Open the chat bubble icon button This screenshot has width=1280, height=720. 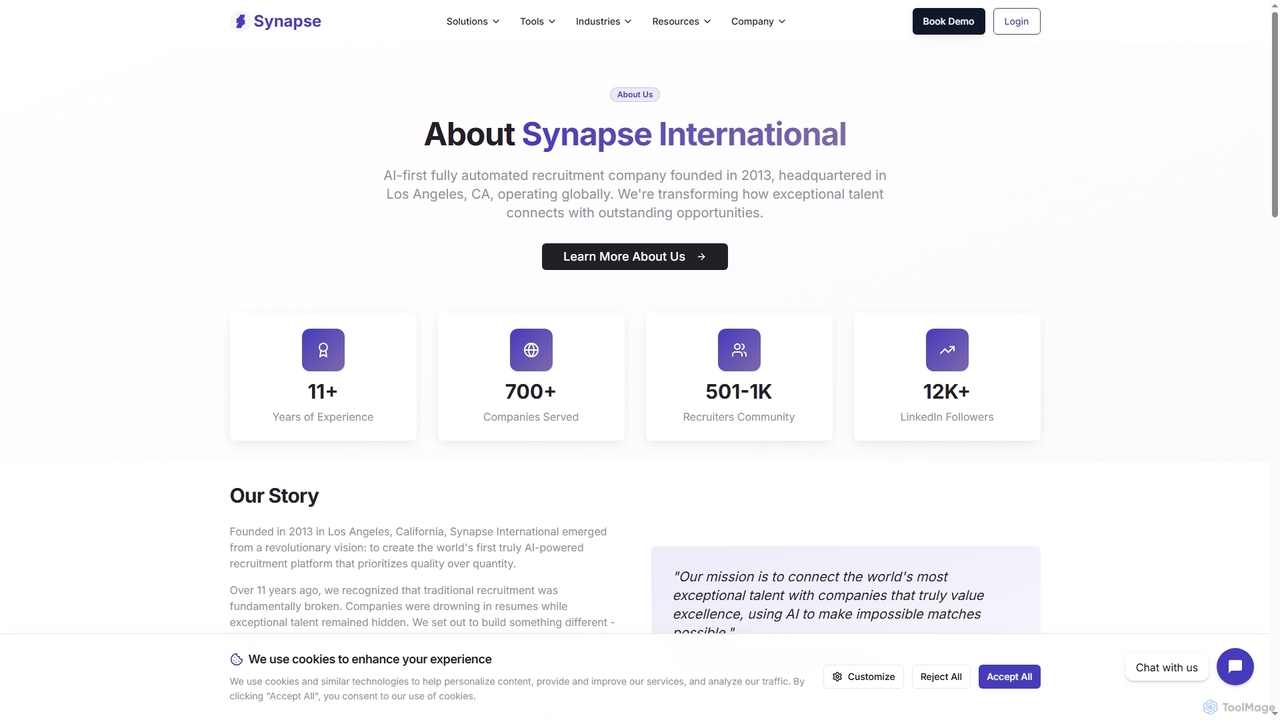point(1235,667)
